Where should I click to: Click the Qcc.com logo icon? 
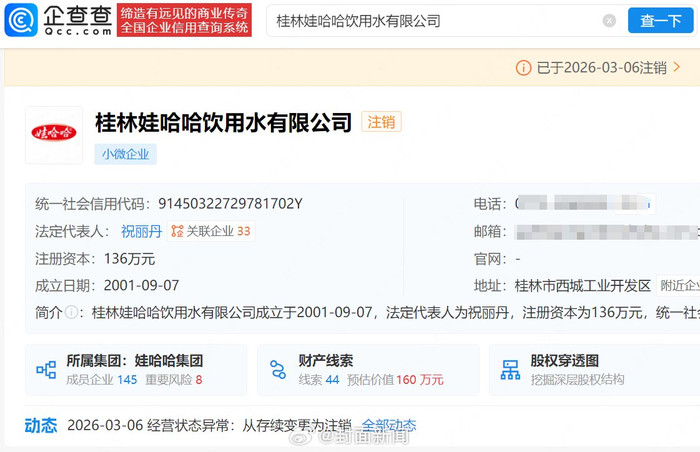[21, 20]
